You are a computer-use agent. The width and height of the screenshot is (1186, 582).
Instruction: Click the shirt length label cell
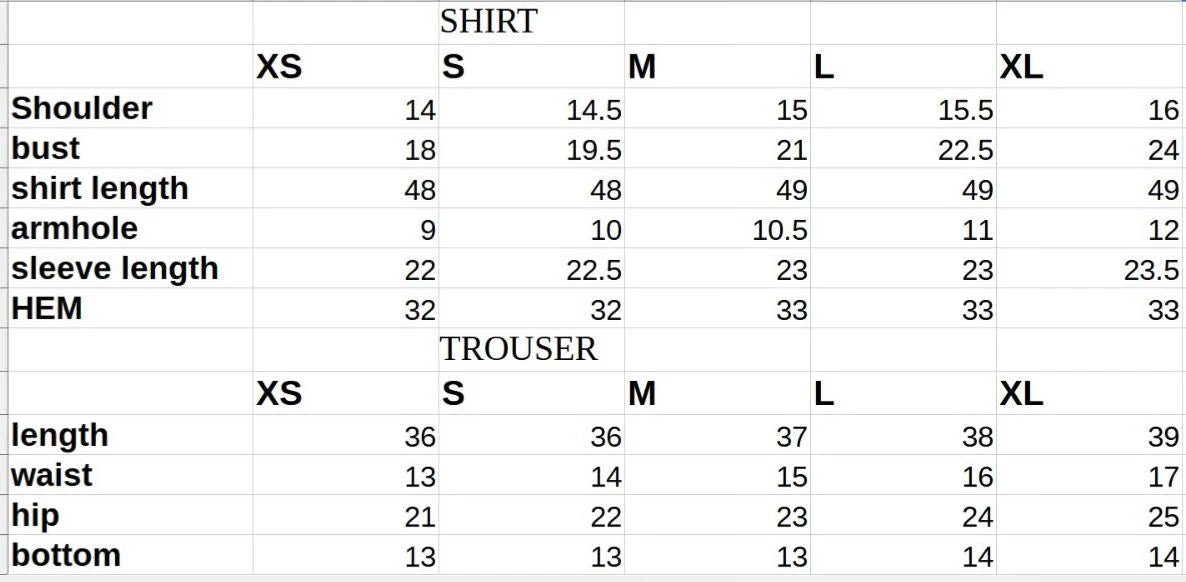click(130, 188)
